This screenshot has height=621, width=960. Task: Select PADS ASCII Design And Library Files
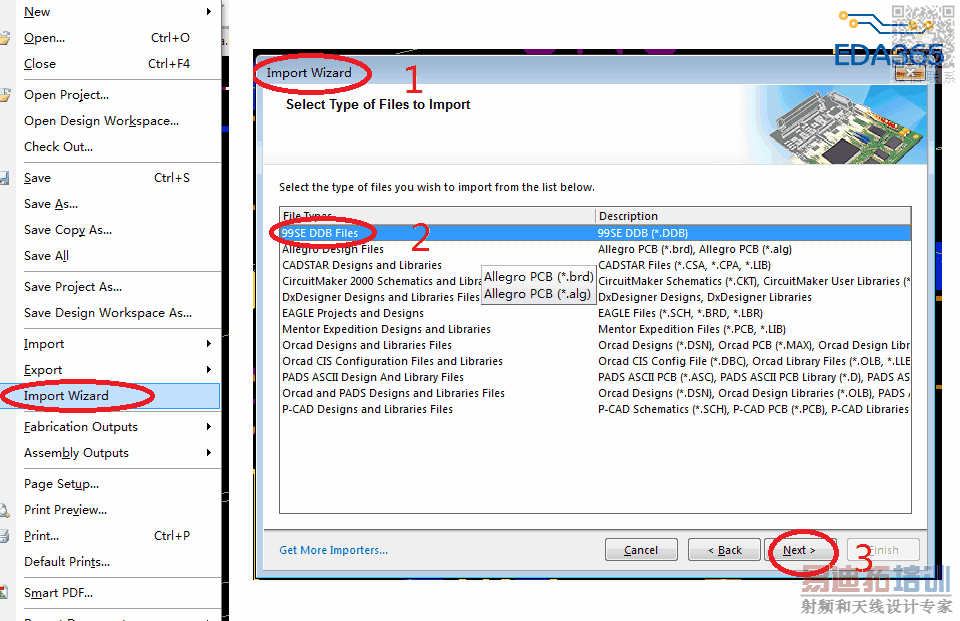595,377
